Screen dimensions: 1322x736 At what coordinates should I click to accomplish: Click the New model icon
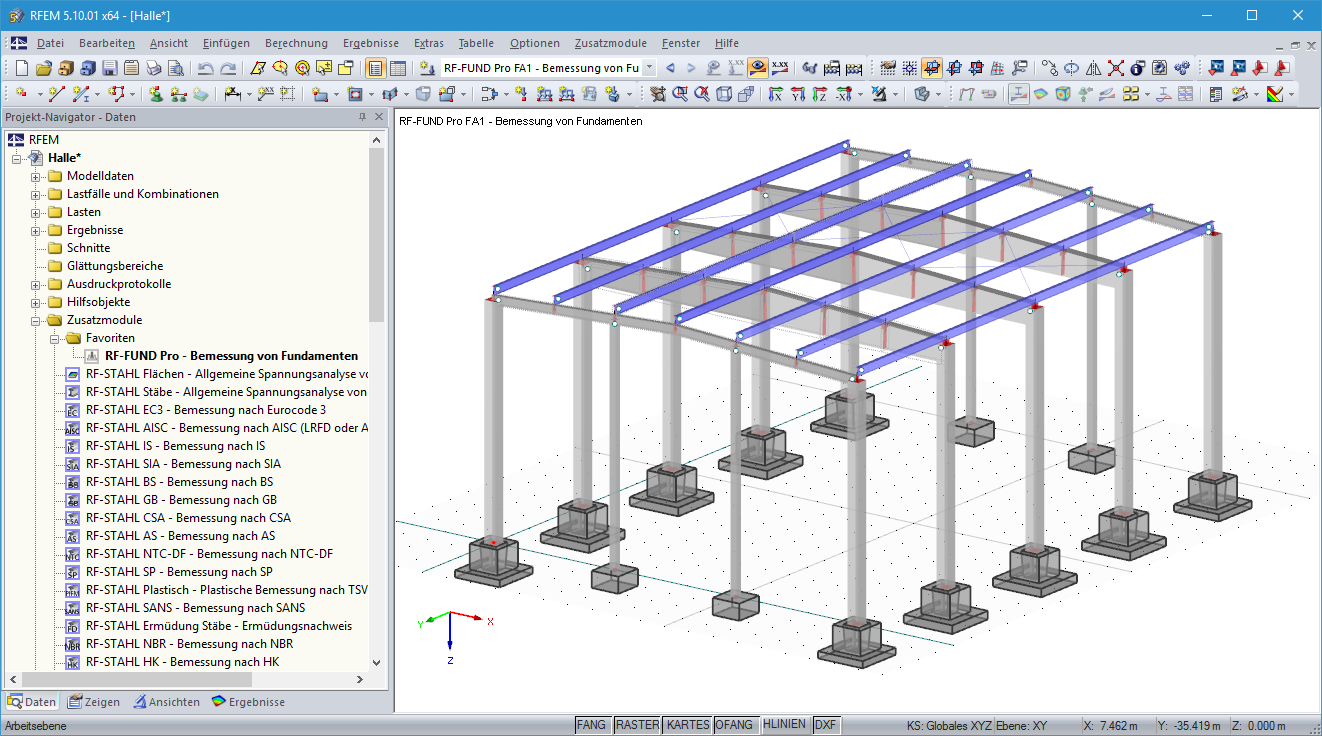pos(22,68)
